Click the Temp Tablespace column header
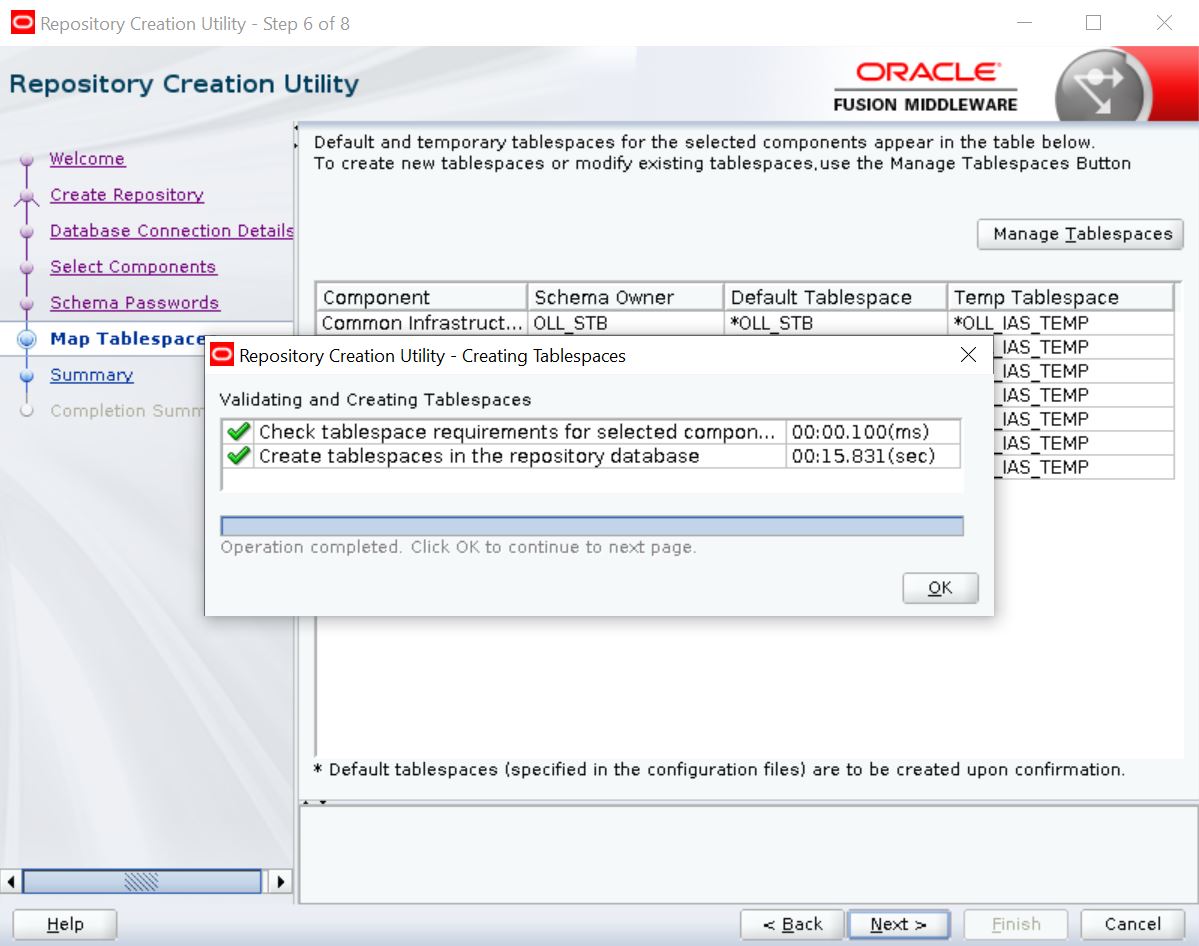Viewport: 1199px width, 946px height. tap(1061, 297)
